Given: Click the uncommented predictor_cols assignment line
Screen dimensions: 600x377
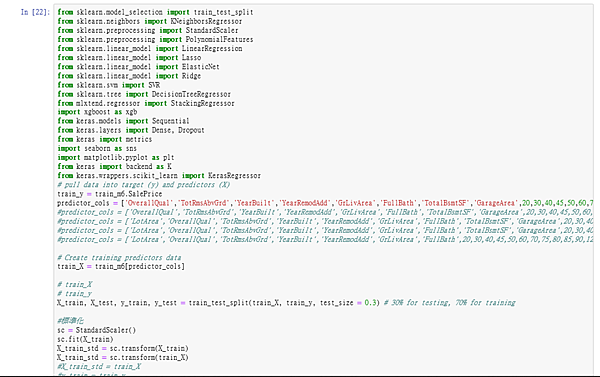Looking at the screenshot, I should [325, 203].
